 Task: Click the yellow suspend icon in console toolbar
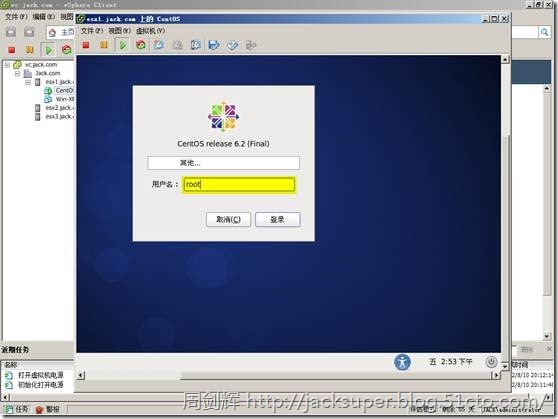(x=104, y=45)
